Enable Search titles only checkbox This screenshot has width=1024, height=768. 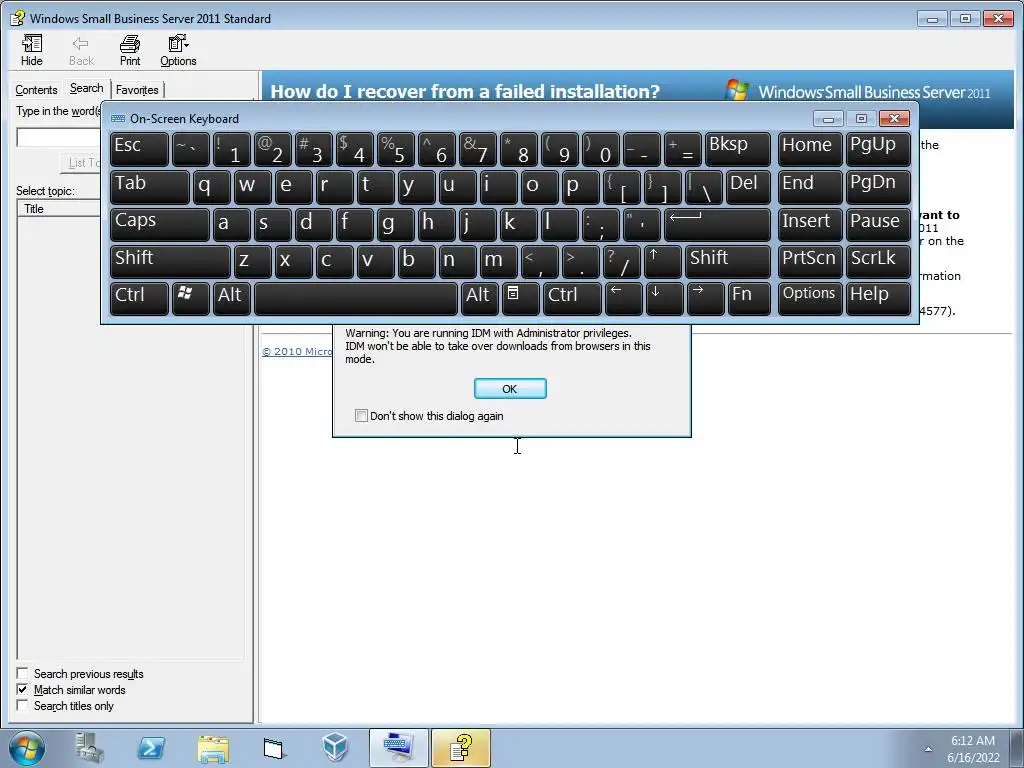pos(22,705)
